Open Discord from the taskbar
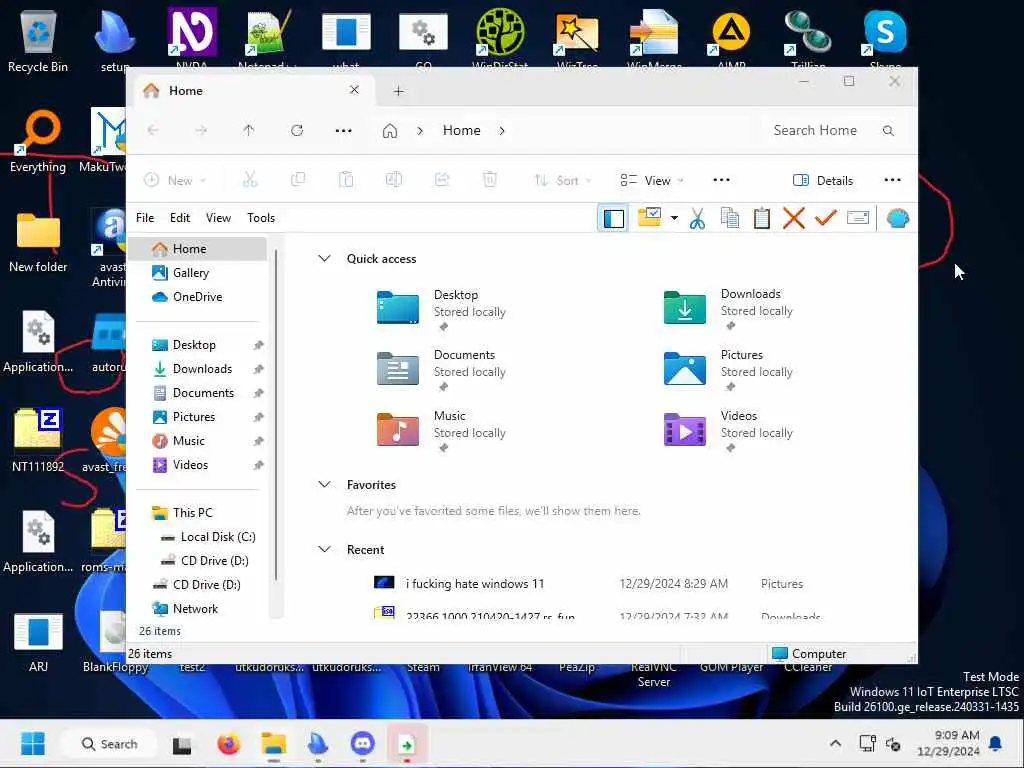 [362, 744]
